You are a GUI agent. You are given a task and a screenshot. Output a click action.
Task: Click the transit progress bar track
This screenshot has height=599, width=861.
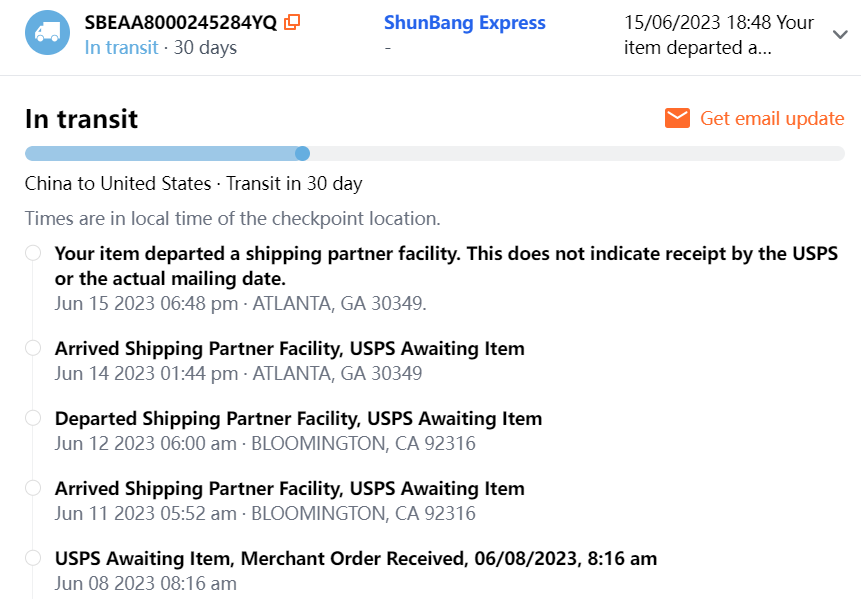[570, 153]
